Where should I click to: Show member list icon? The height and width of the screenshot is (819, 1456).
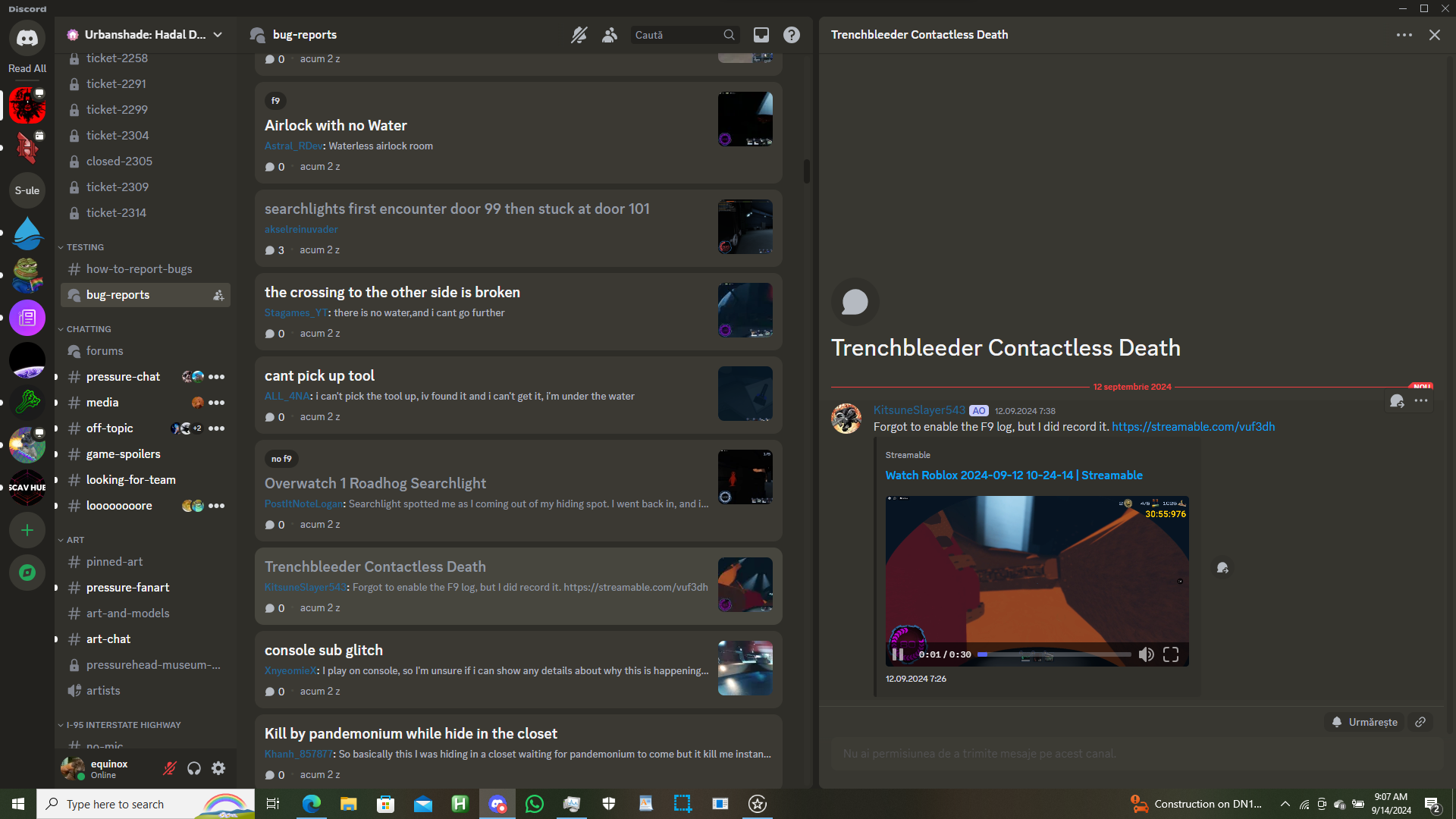pyautogui.click(x=610, y=35)
